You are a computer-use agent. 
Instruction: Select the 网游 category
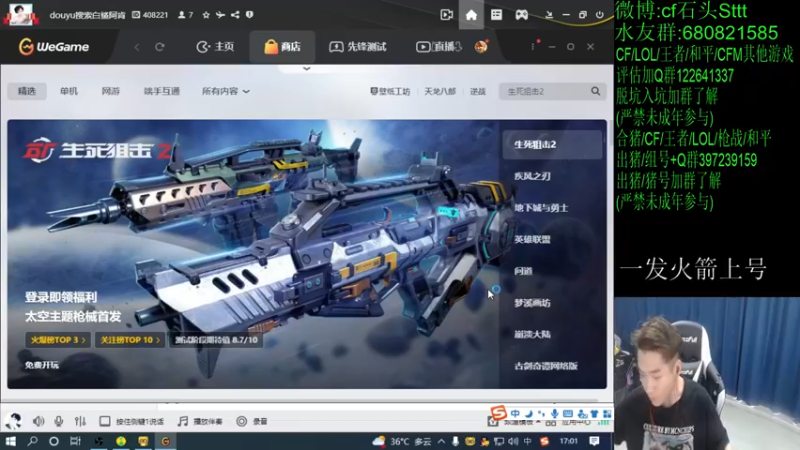point(111,91)
